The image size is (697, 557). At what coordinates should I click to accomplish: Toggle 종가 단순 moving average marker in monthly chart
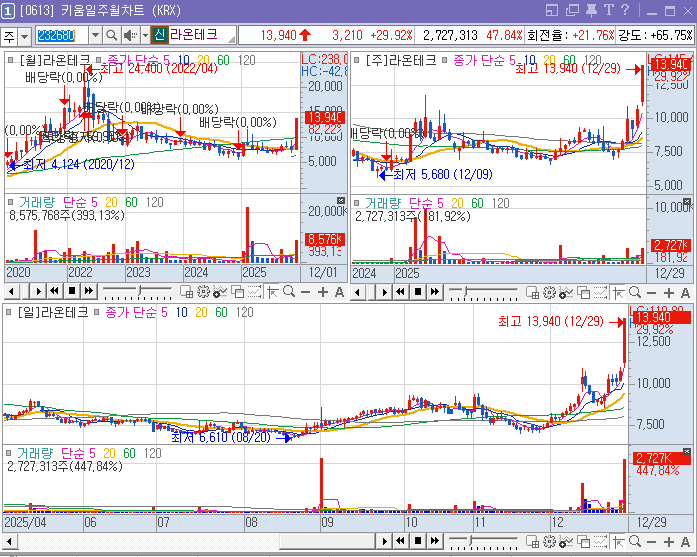(x=98, y=60)
